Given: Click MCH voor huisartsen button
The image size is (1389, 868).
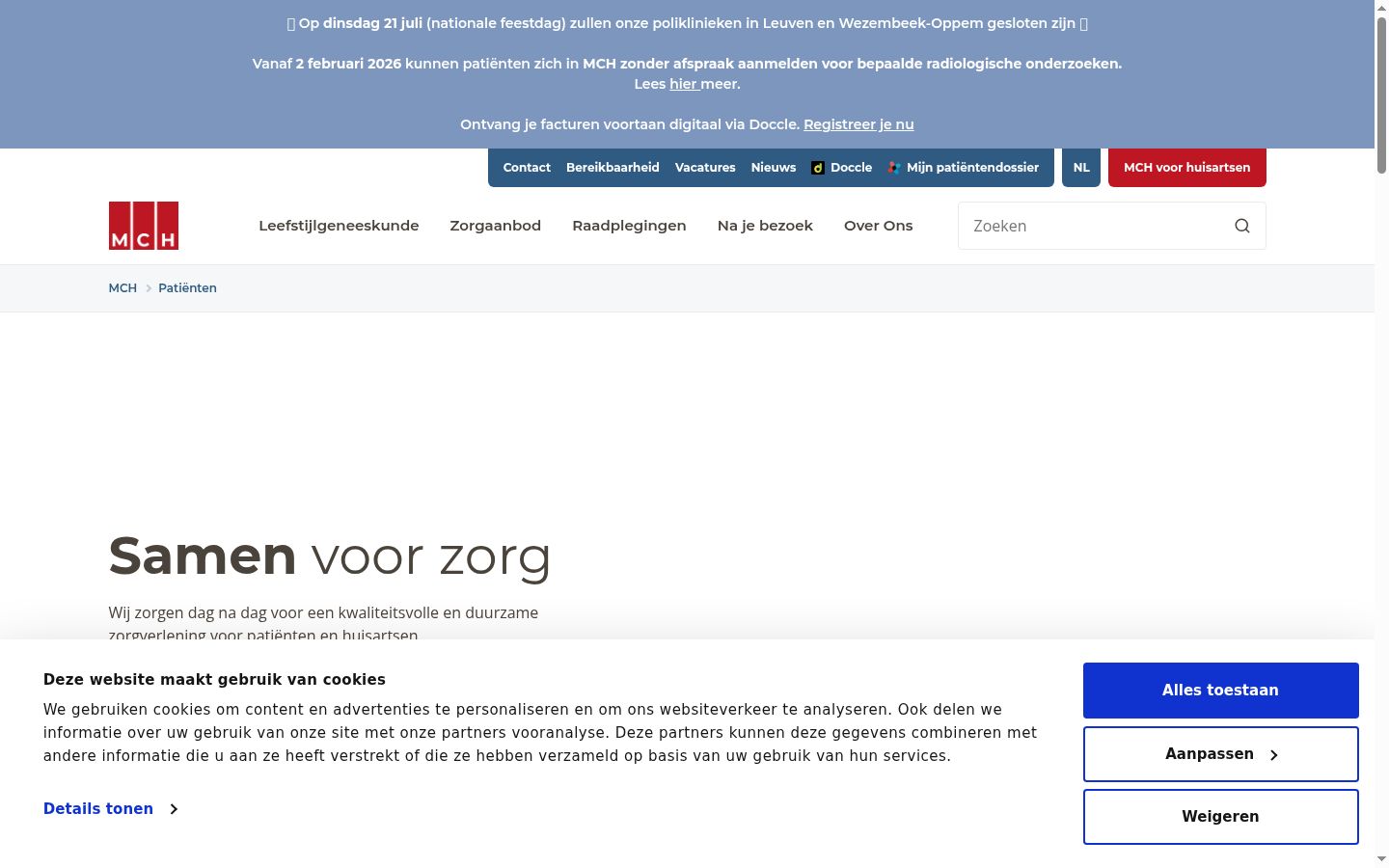Looking at the screenshot, I should pos(1187,168).
